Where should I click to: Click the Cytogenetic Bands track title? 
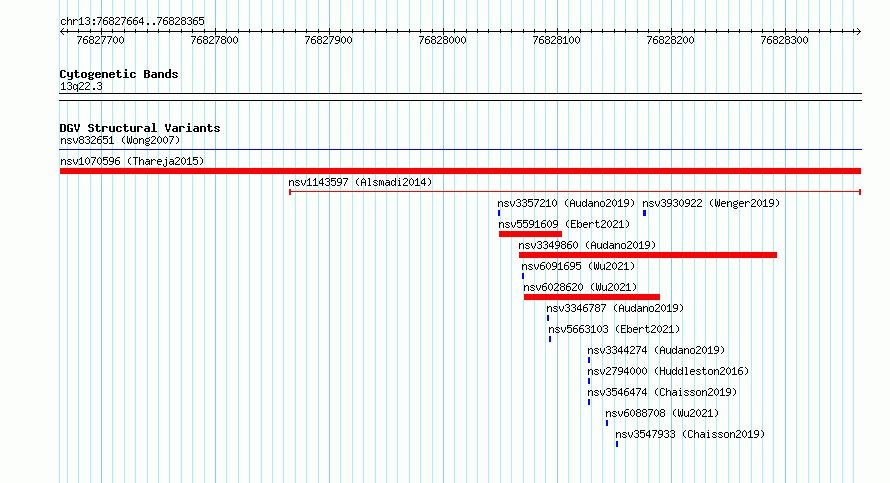(x=119, y=74)
